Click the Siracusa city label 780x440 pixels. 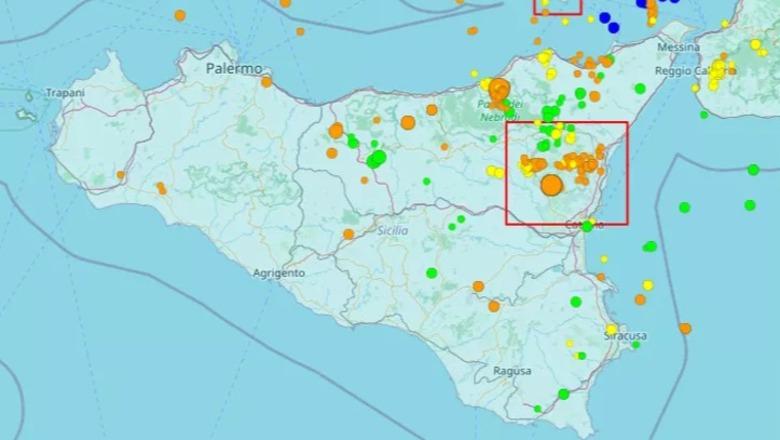tap(628, 338)
